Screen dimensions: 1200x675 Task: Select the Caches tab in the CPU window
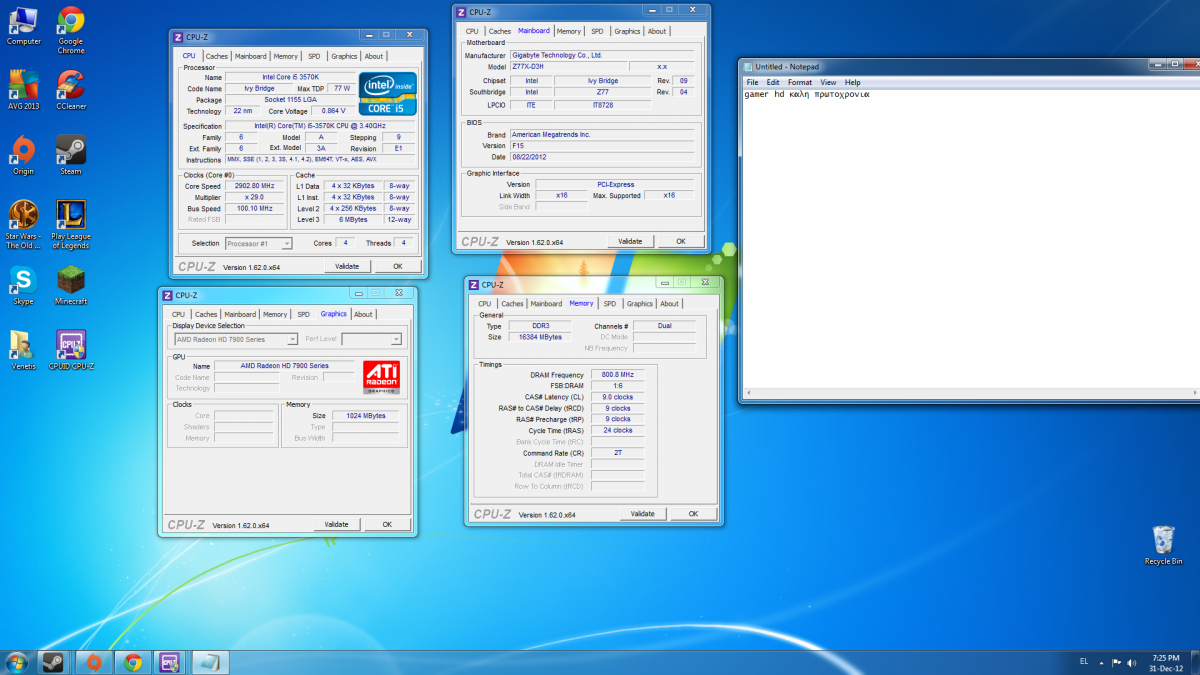point(217,57)
